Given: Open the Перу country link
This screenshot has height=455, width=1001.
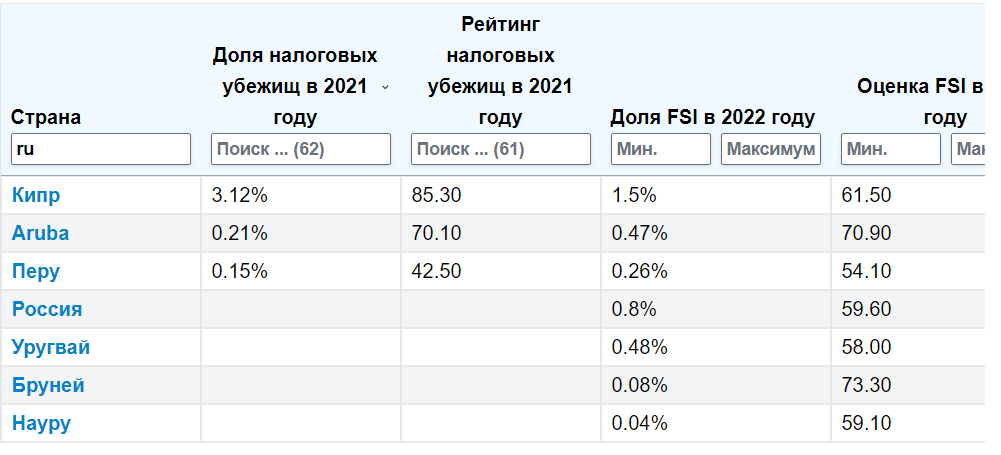Looking at the screenshot, I should (x=36, y=271).
